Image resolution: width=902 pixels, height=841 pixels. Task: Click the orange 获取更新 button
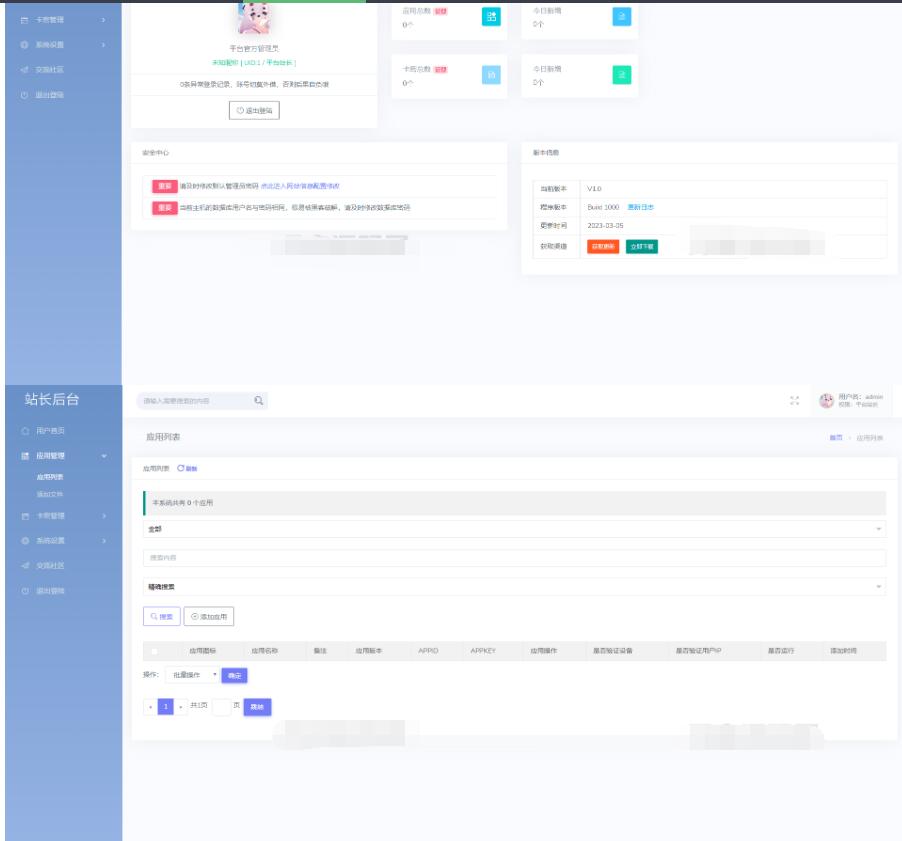602,246
